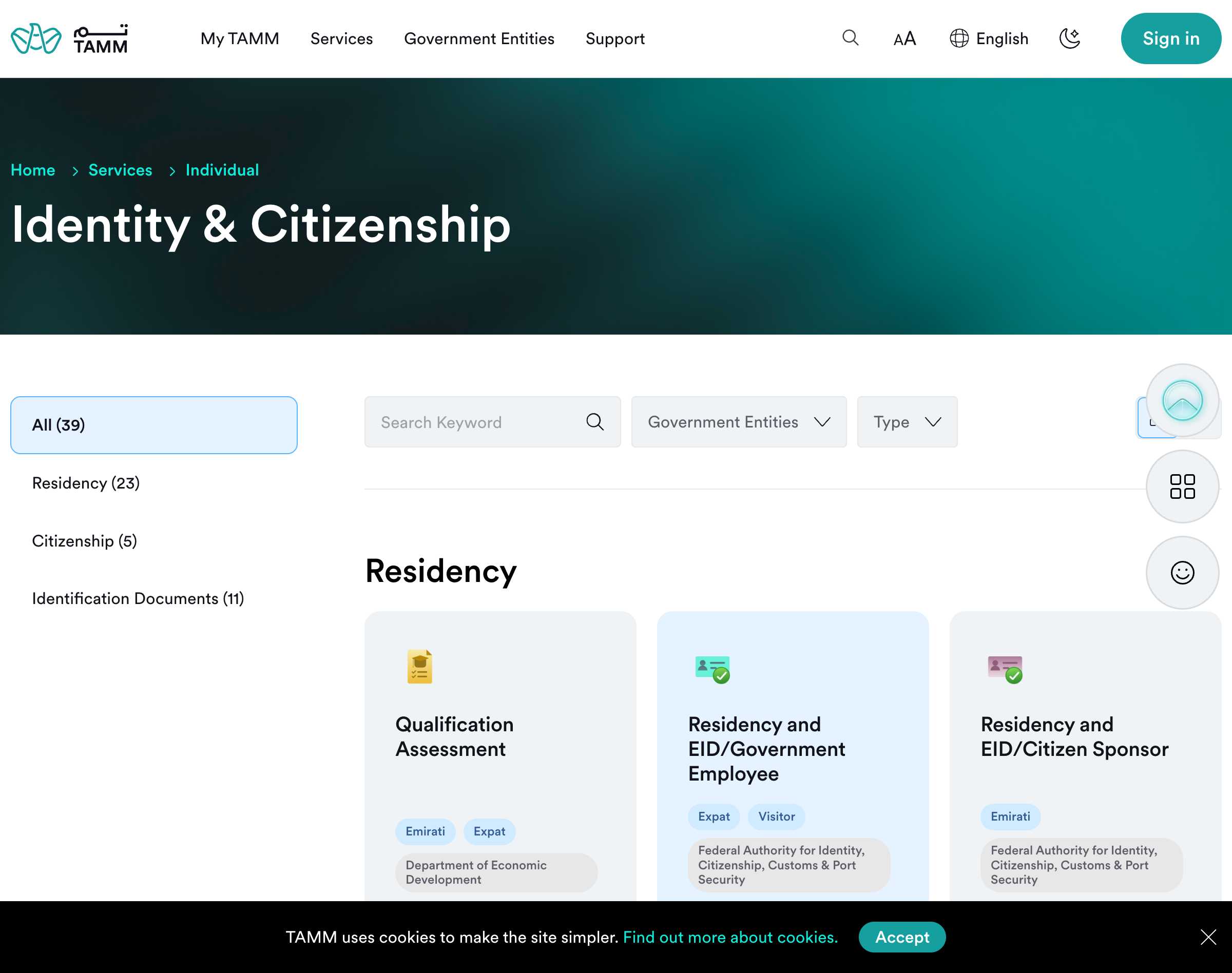Select the Identification Documents (11) filter
The image size is (1232, 973).
click(x=138, y=598)
